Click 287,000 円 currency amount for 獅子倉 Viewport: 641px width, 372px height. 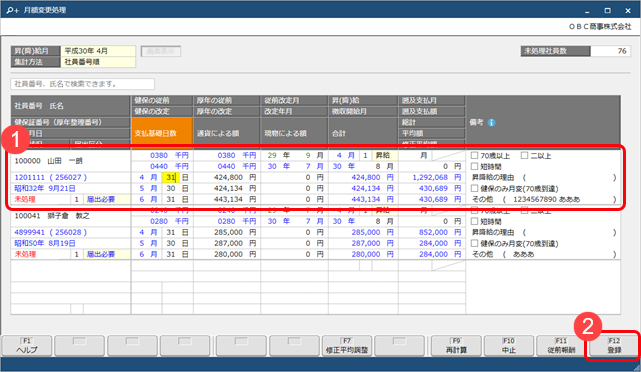click(227, 243)
